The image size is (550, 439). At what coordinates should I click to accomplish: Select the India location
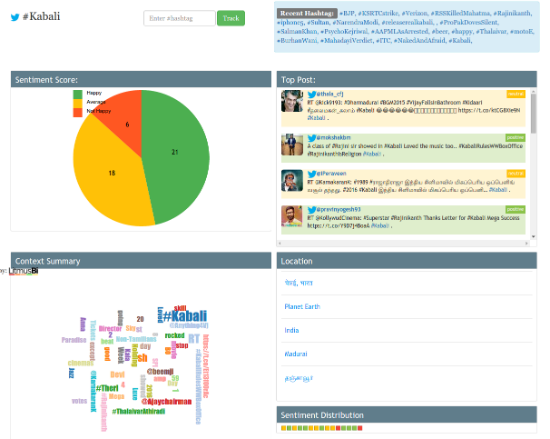point(291,330)
